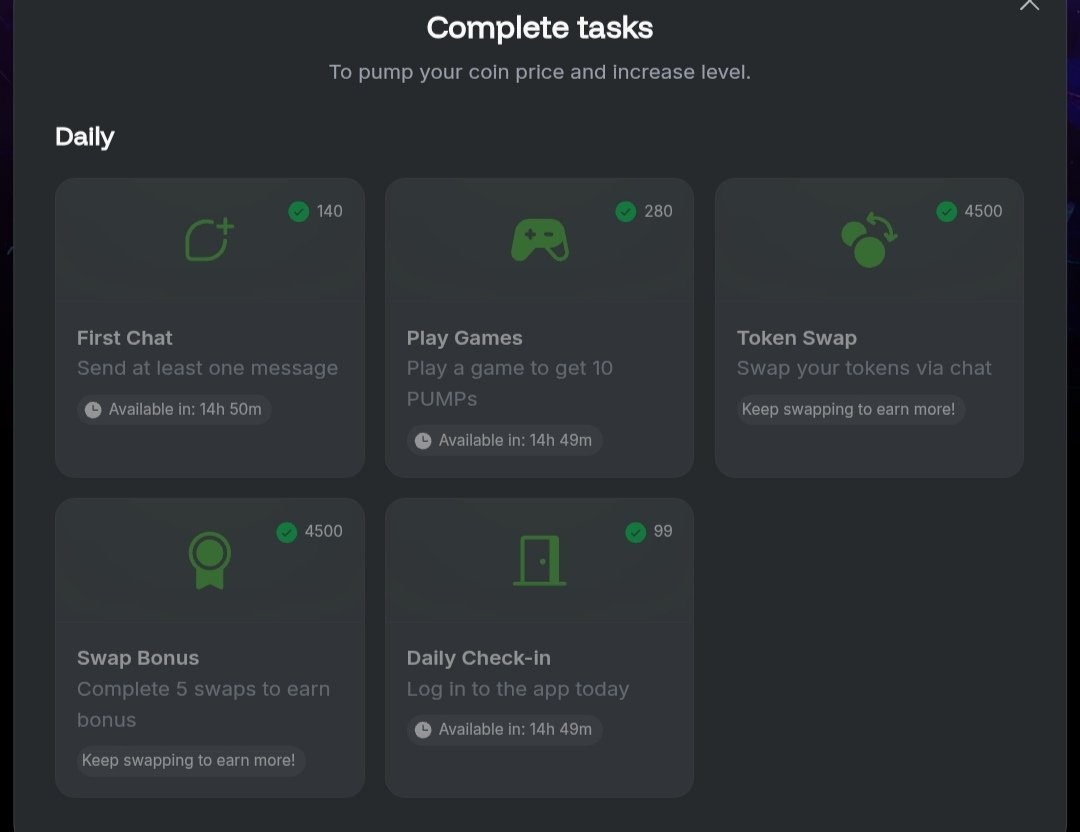Open the First Chat task title
This screenshot has height=832, width=1080.
125,338
